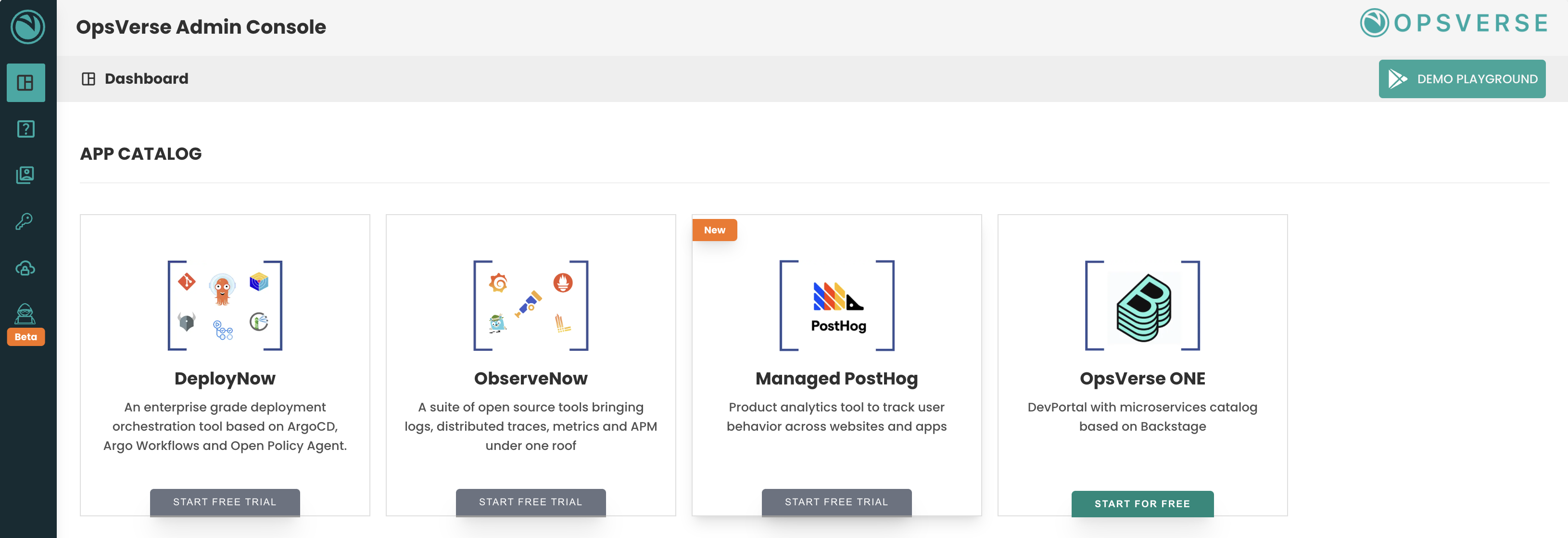The width and height of the screenshot is (1568, 538).
Task: Launch the Demo Playground
Action: pos(1462,78)
